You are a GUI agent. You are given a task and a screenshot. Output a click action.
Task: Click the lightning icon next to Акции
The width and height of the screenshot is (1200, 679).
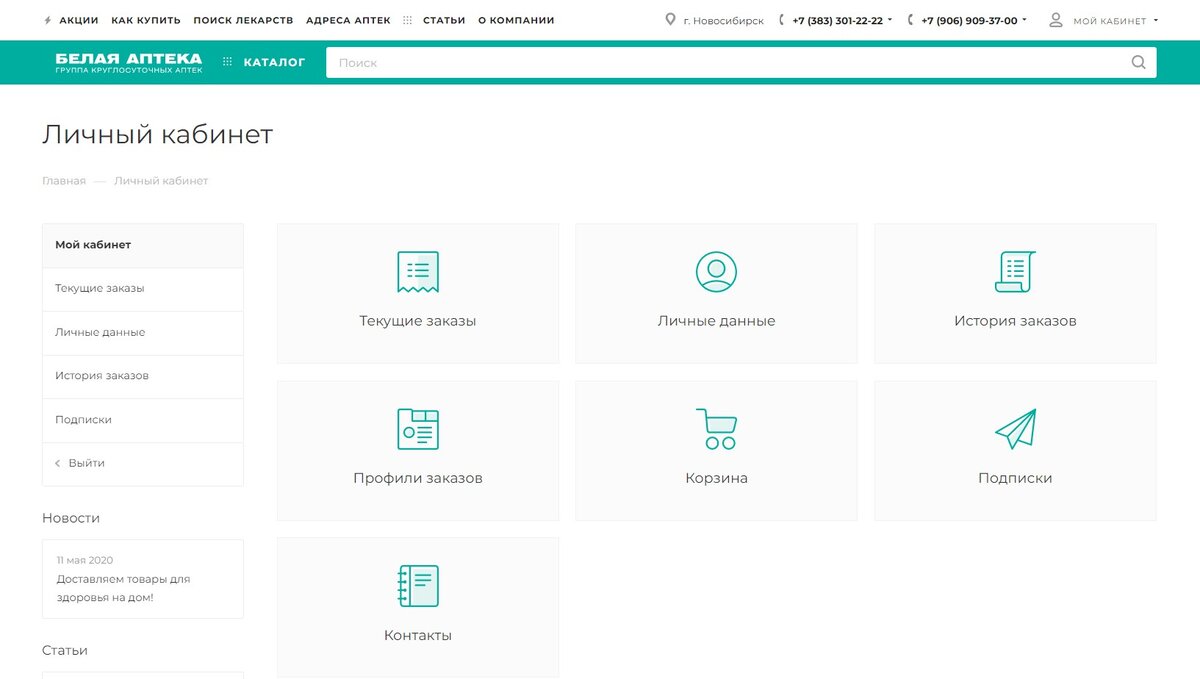(x=48, y=20)
